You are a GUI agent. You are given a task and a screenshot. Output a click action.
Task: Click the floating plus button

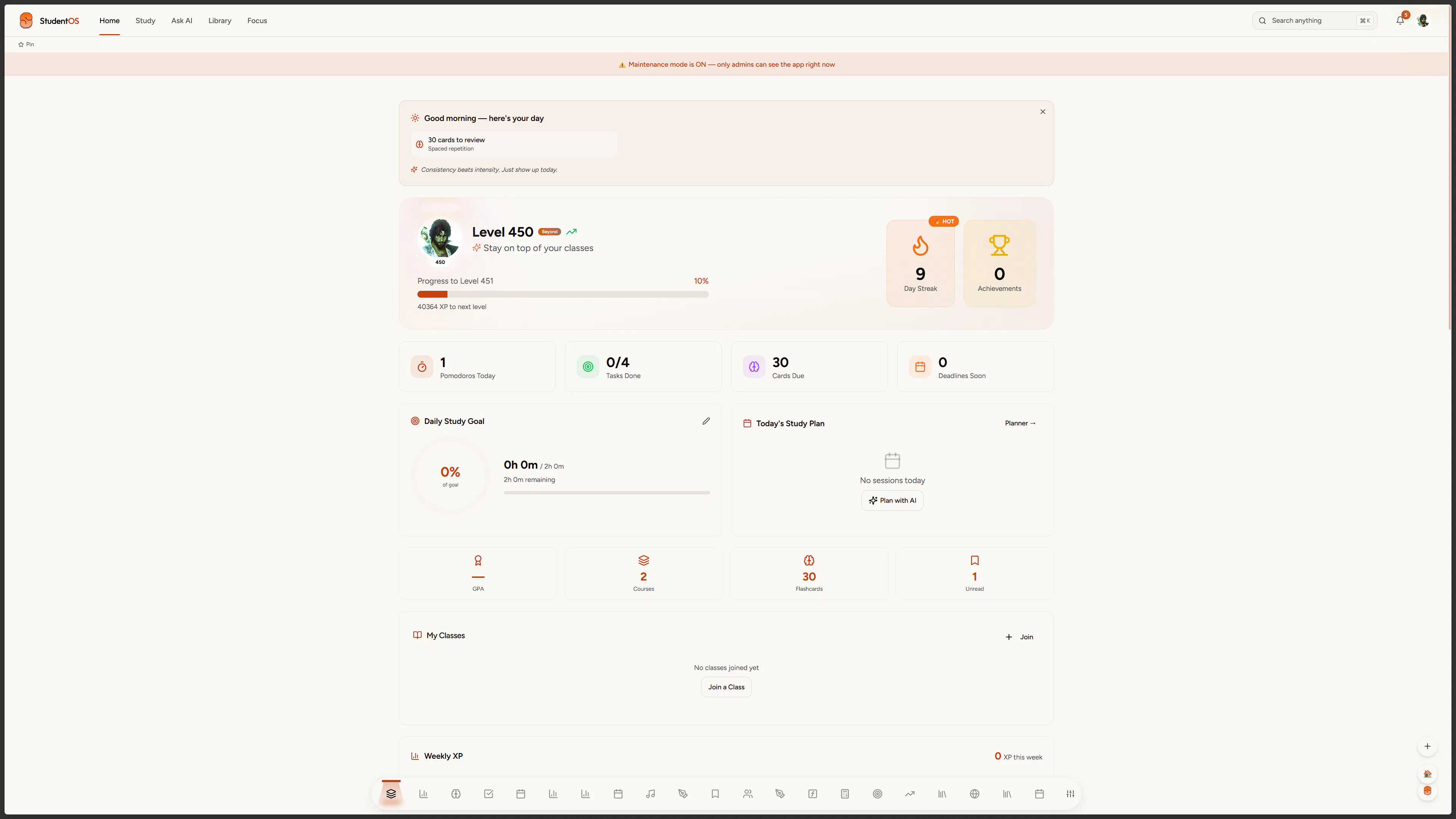point(1427,746)
